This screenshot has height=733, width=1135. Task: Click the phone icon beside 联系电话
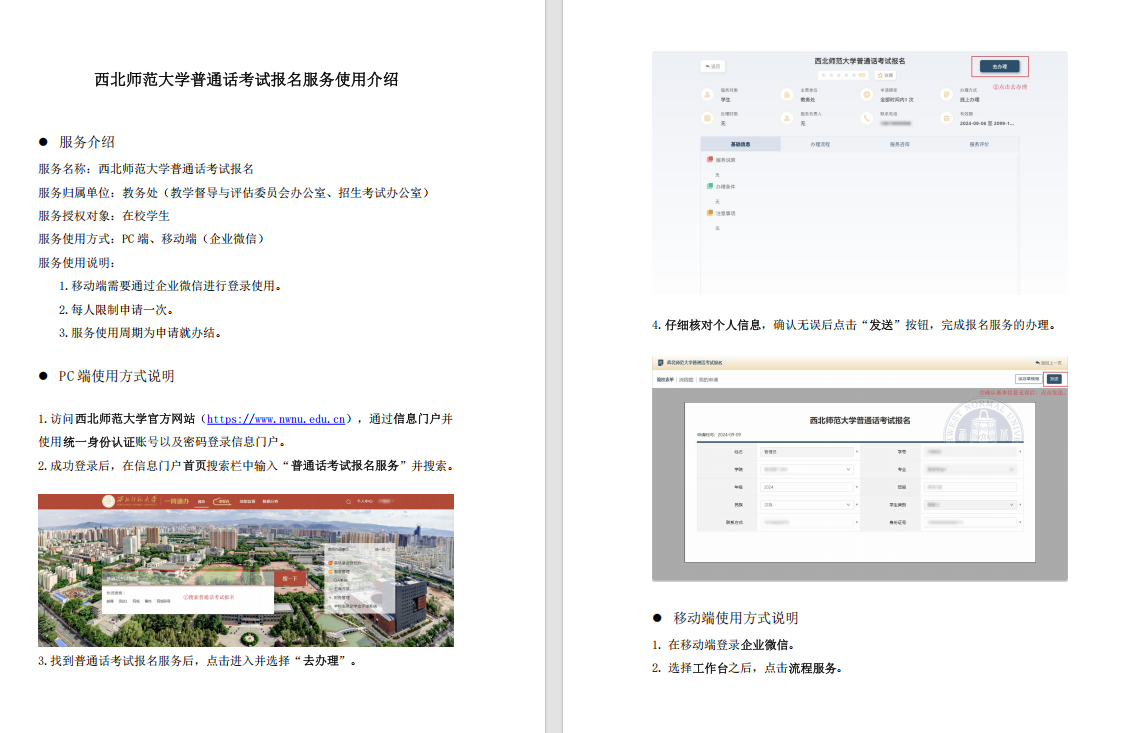pos(867,117)
